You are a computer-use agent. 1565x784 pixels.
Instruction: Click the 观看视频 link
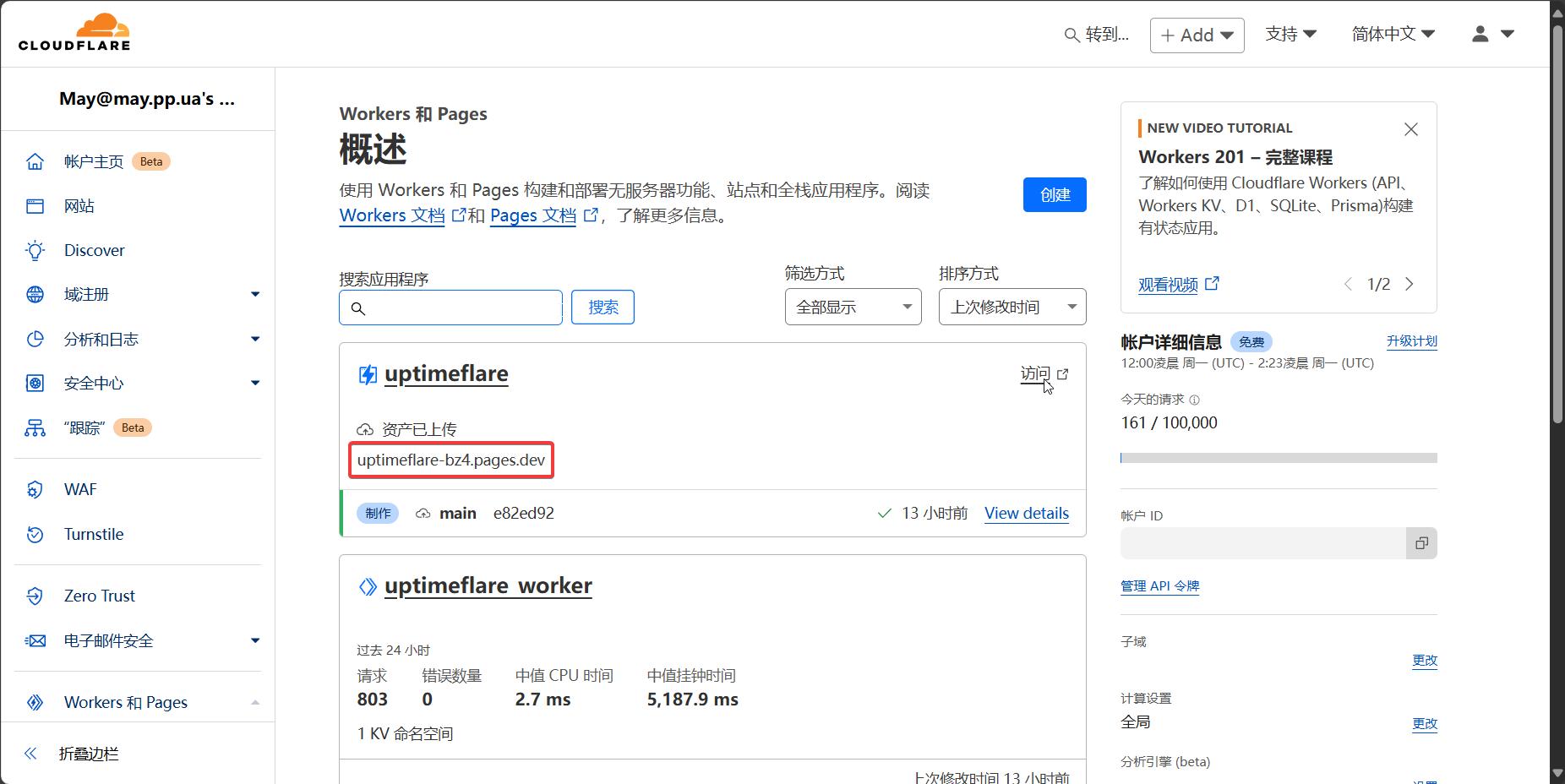[1168, 285]
